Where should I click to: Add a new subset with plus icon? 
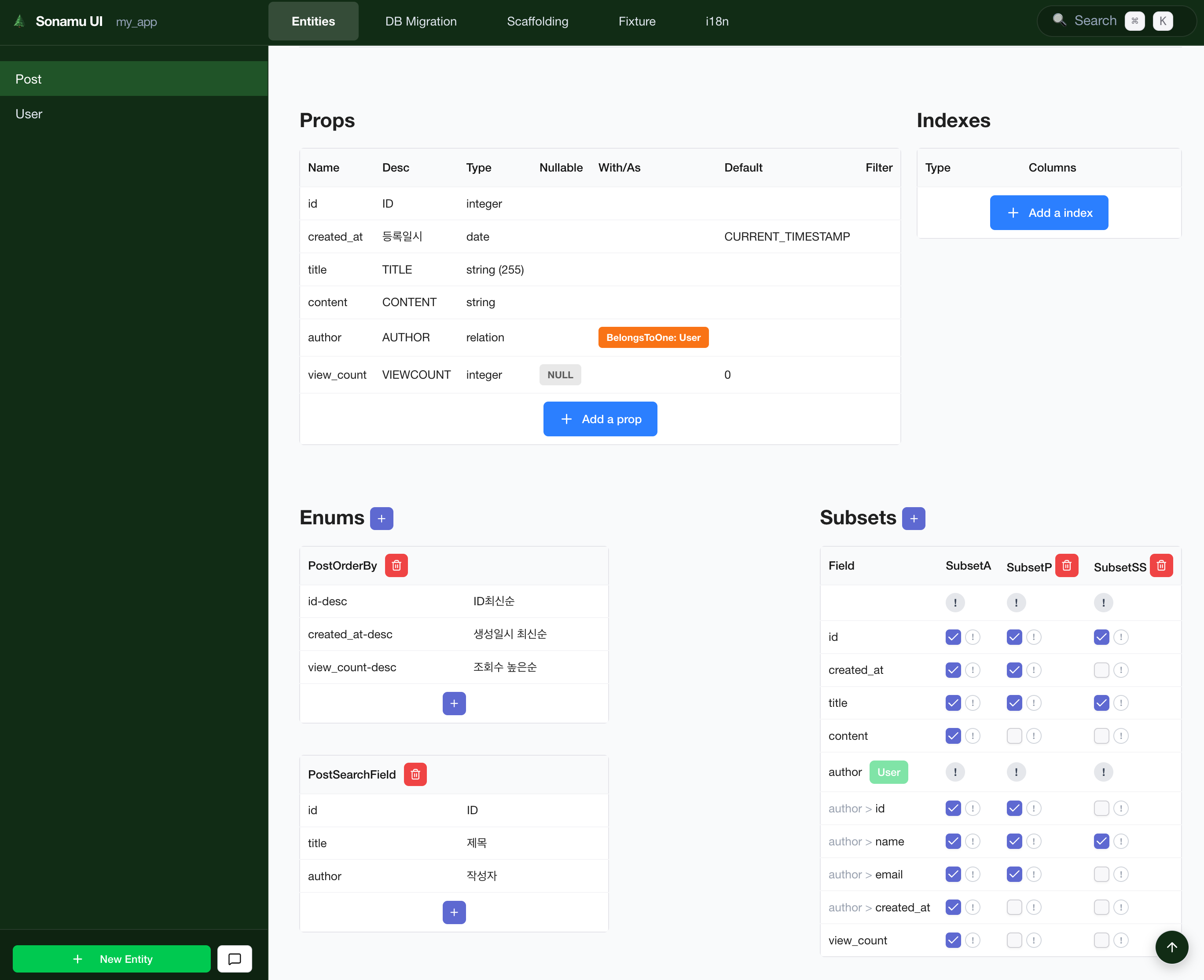coord(913,518)
